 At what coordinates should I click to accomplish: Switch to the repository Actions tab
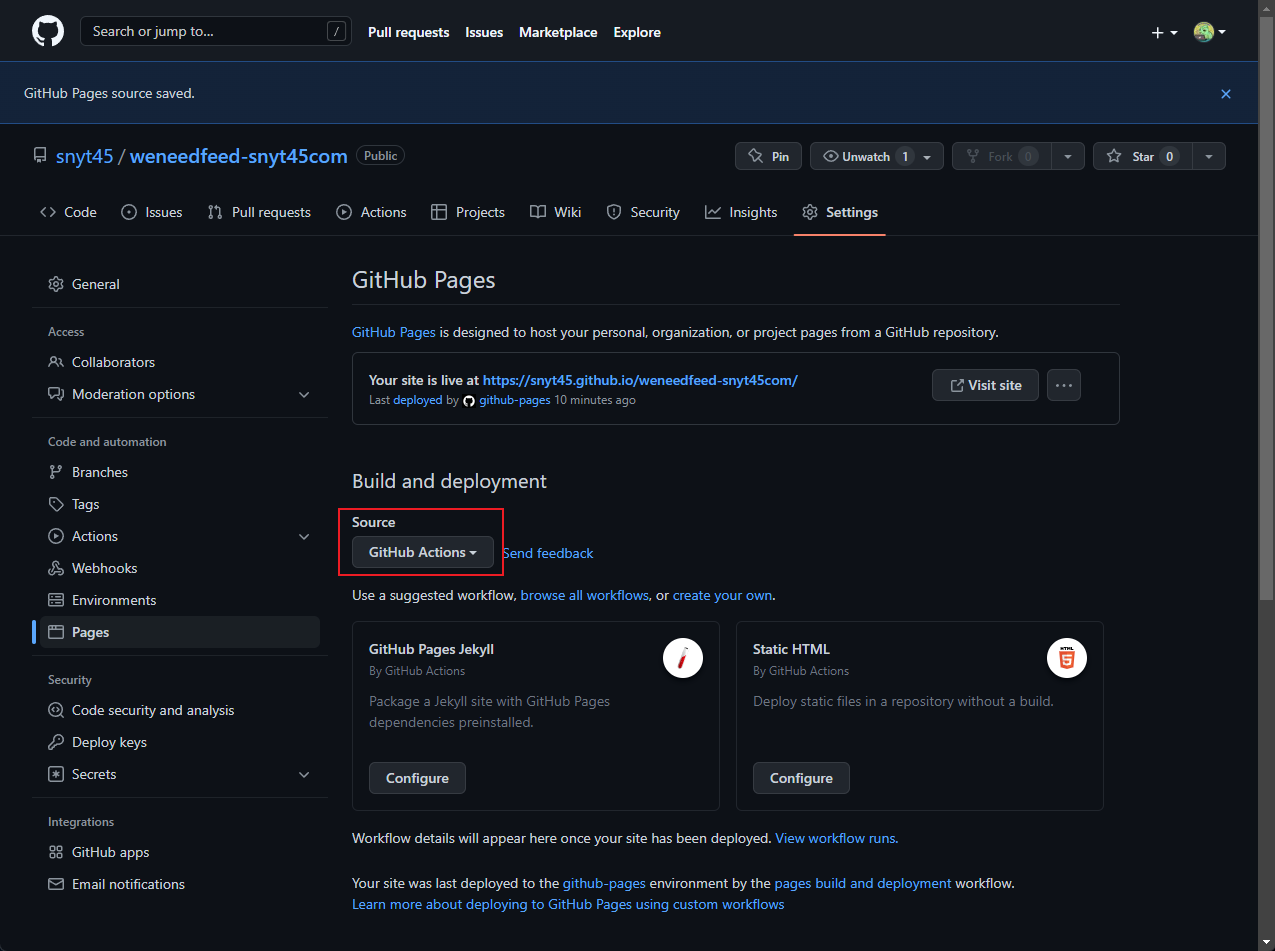point(371,212)
